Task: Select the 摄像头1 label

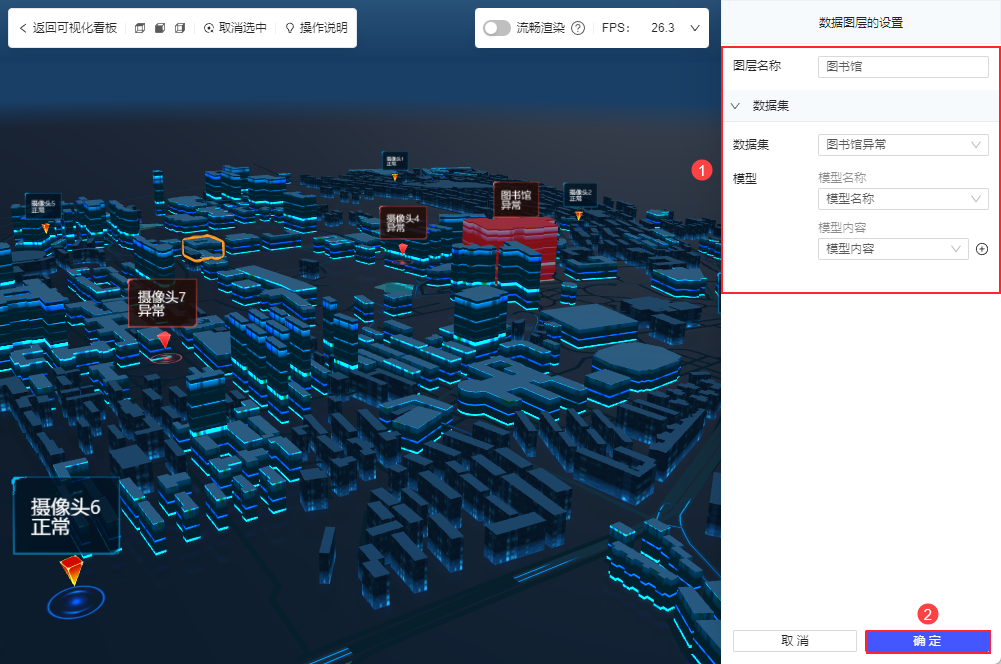Action: click(395, 160)
